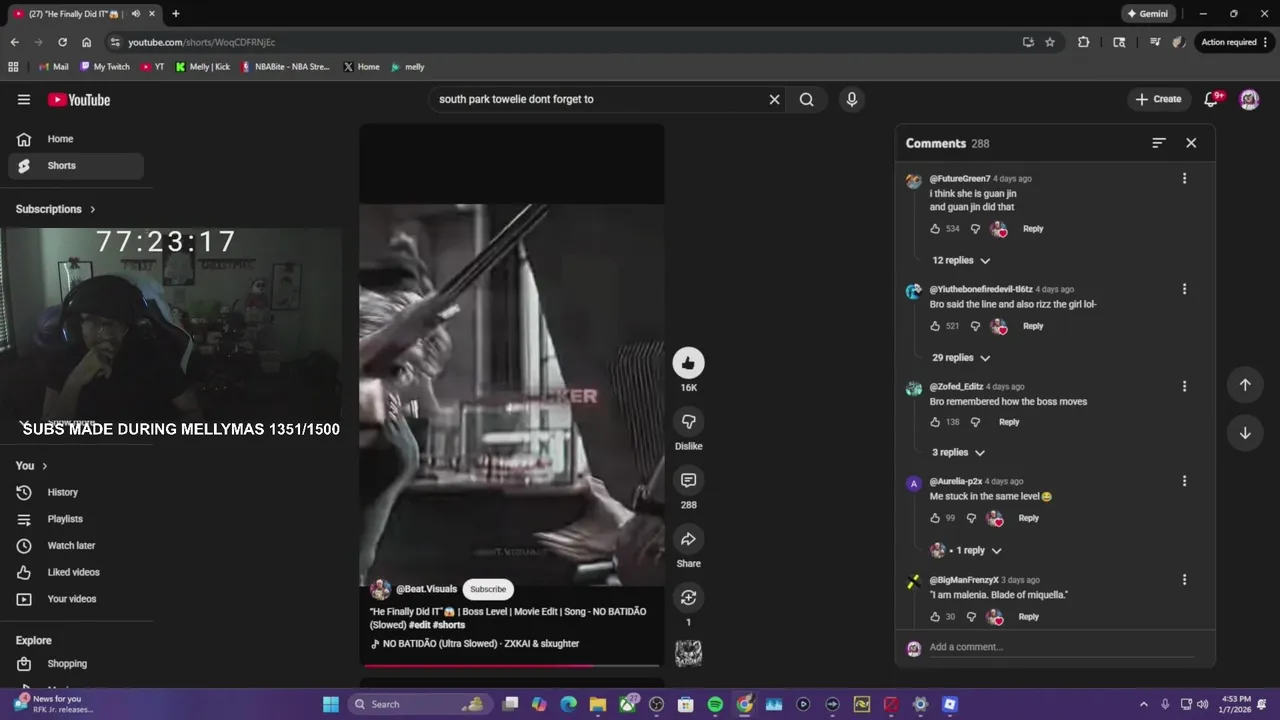Share this short
1280x720 pixels.
tap(688, 539)
